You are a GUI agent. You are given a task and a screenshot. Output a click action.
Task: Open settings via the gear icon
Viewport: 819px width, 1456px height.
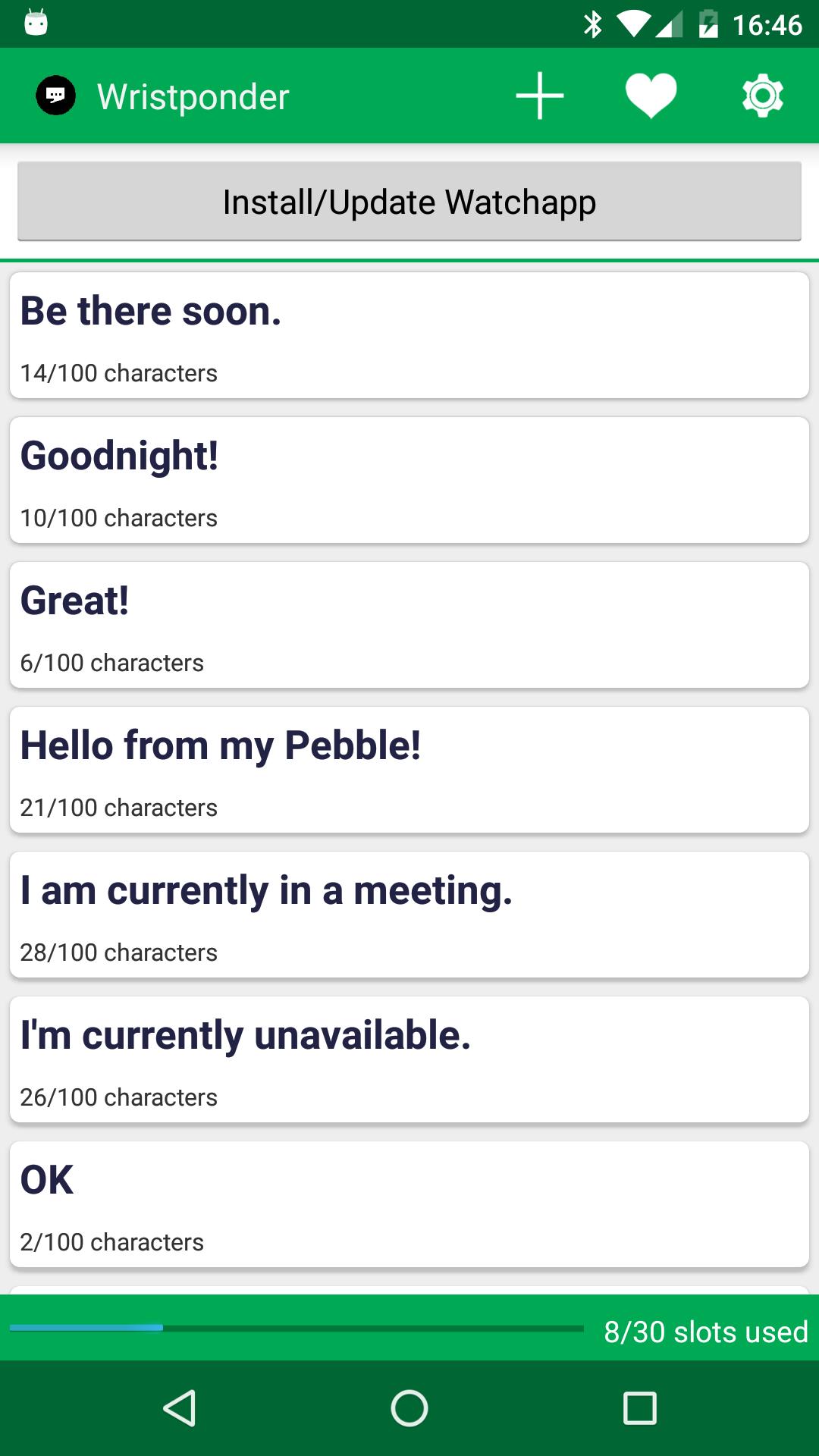762,96
